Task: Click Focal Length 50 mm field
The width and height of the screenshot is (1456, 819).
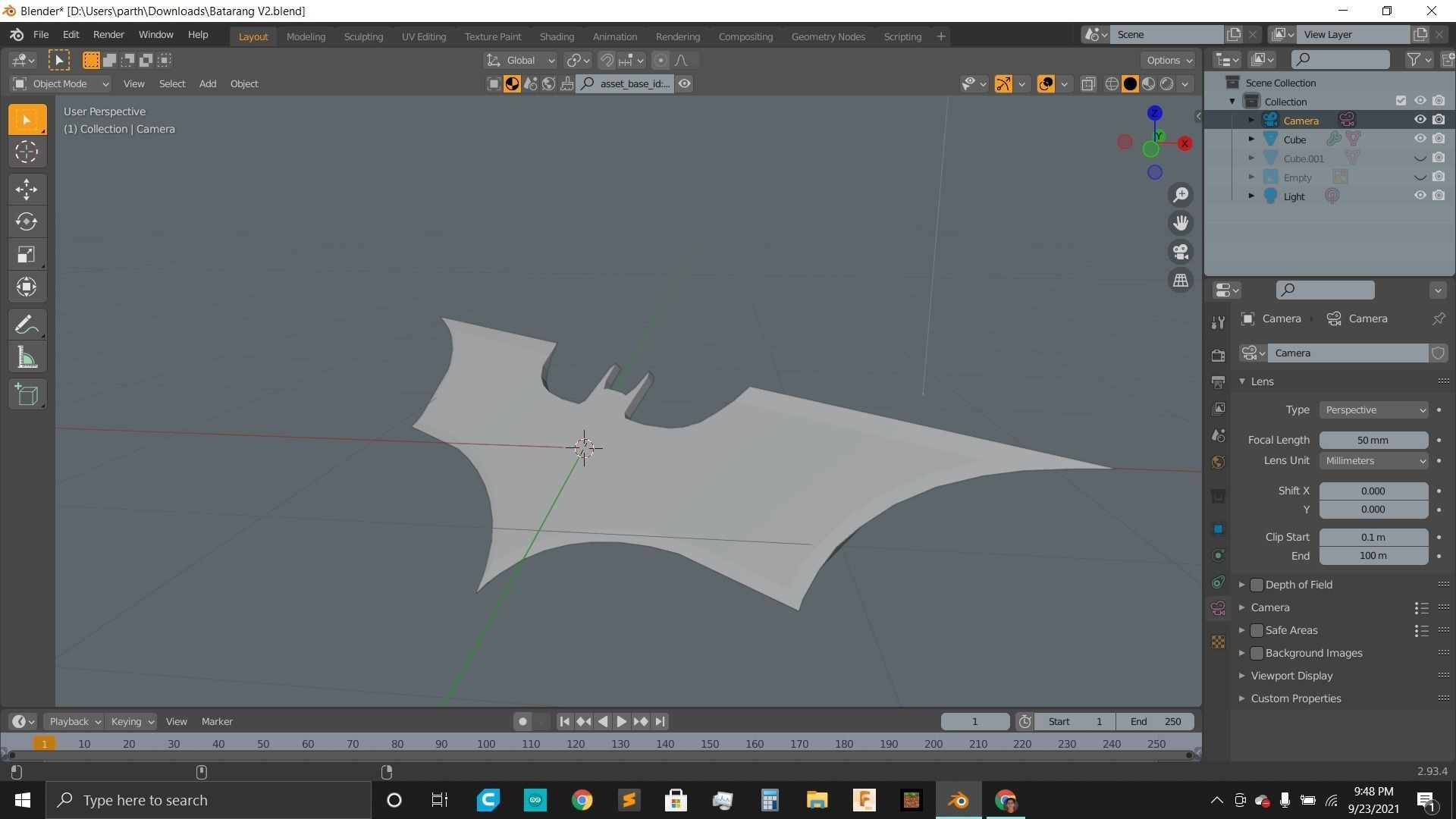Action: pos(1373,441)
